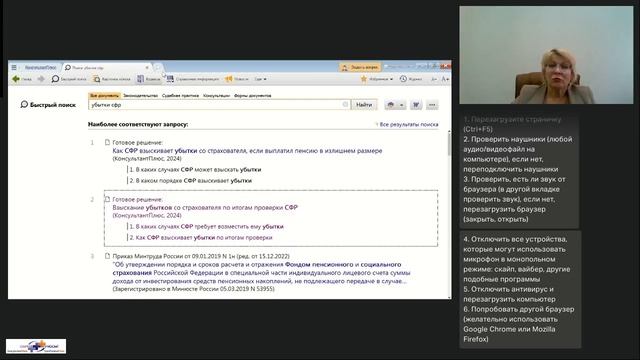
Task: Click the Найти search button
Action: pos(364,105)
